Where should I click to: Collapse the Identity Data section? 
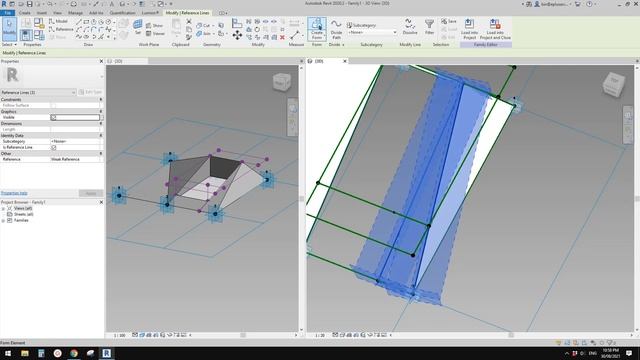point(101,136)
